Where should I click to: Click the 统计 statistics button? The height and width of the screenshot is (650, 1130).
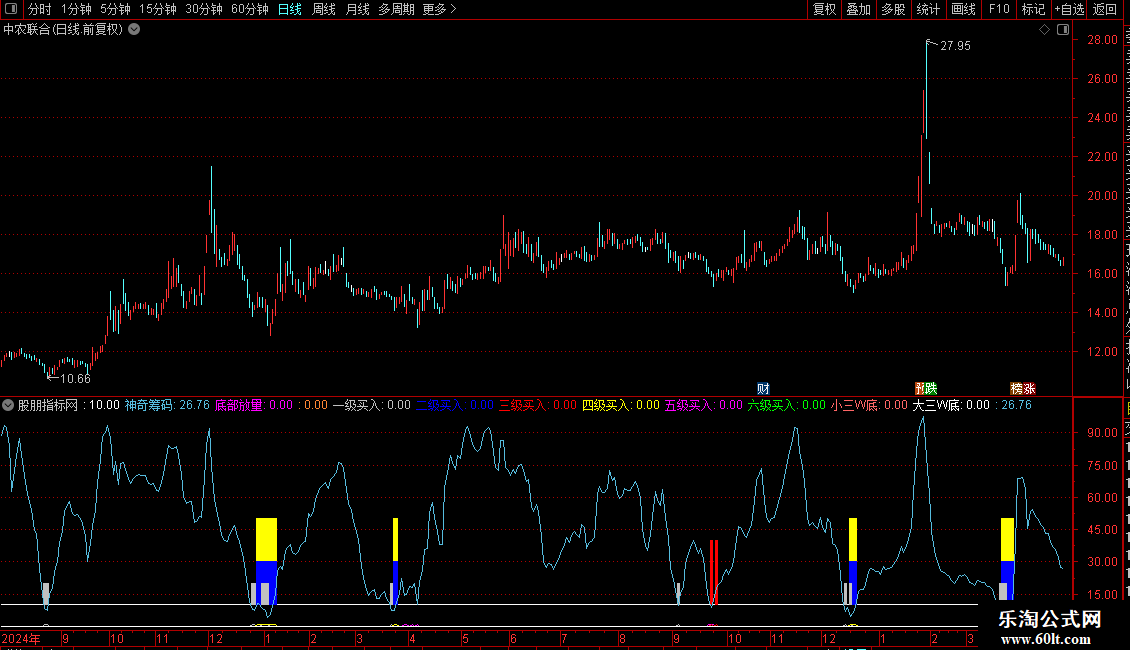coord(927,9)
